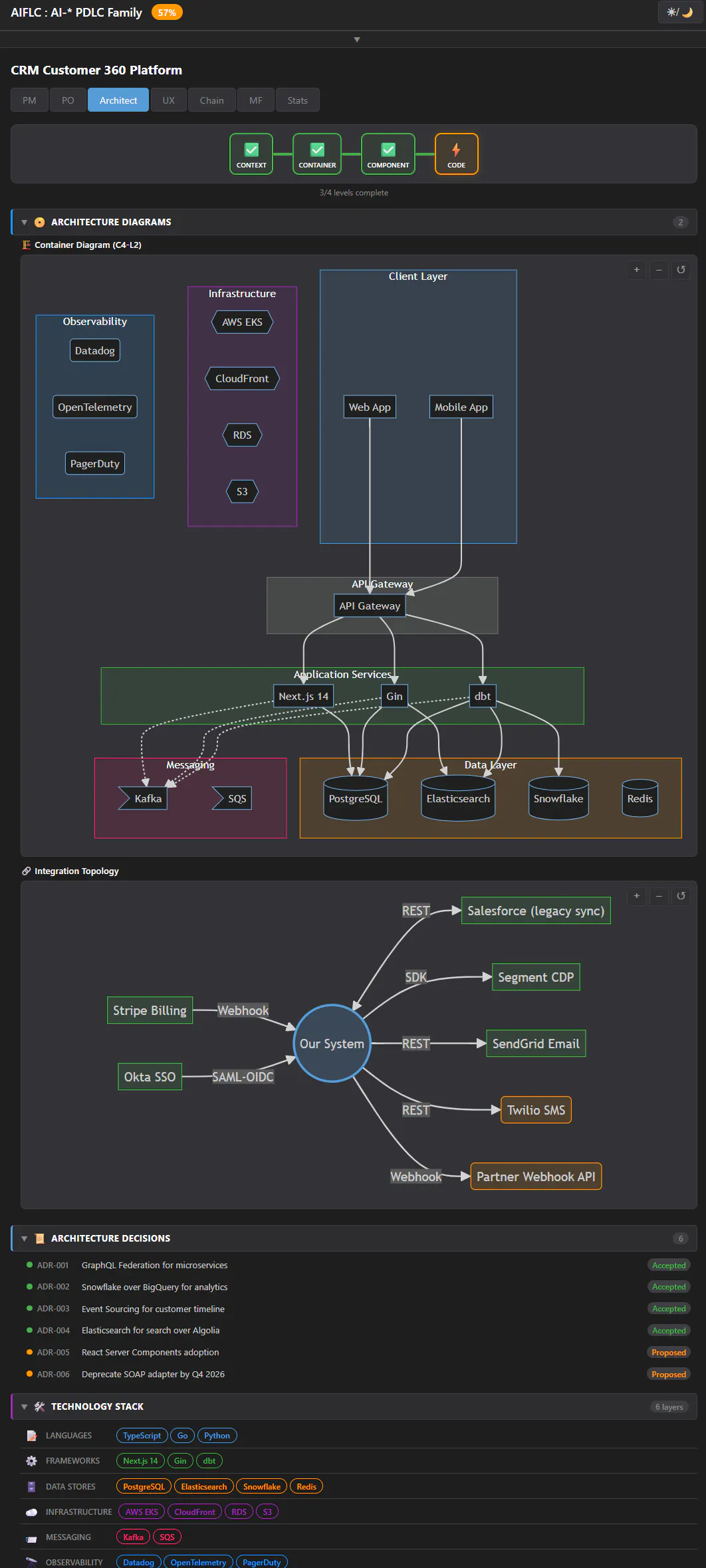Screen dimensions: 706x1568
Task: Select the Twilio SMS node
Action: click(x=536, y=1110)
